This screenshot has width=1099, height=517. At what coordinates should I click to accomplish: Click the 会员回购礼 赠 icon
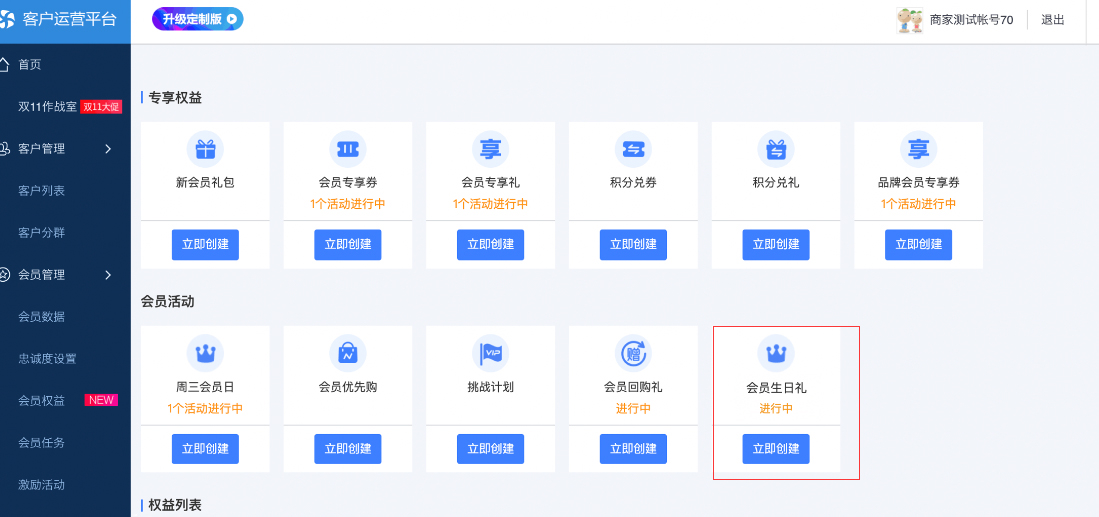click(x=633, y=353)
